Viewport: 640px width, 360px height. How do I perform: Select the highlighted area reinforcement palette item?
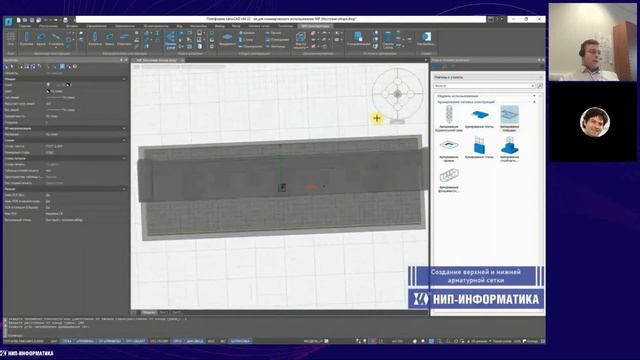point(509,118)
